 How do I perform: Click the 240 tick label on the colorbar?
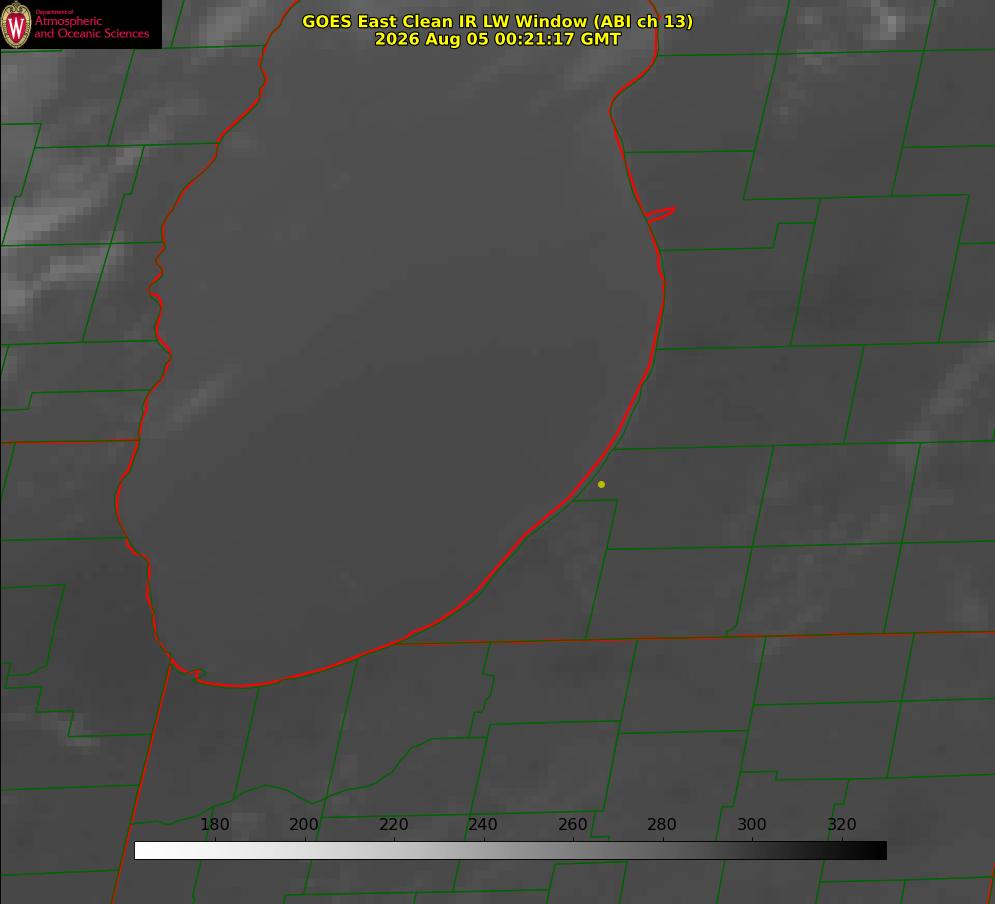coord(483,824)
